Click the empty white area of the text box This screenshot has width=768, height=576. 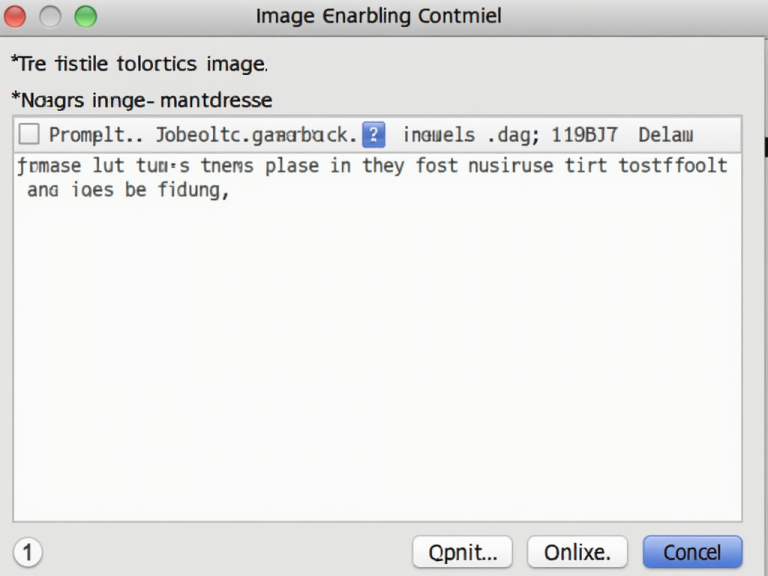[377, 362]
